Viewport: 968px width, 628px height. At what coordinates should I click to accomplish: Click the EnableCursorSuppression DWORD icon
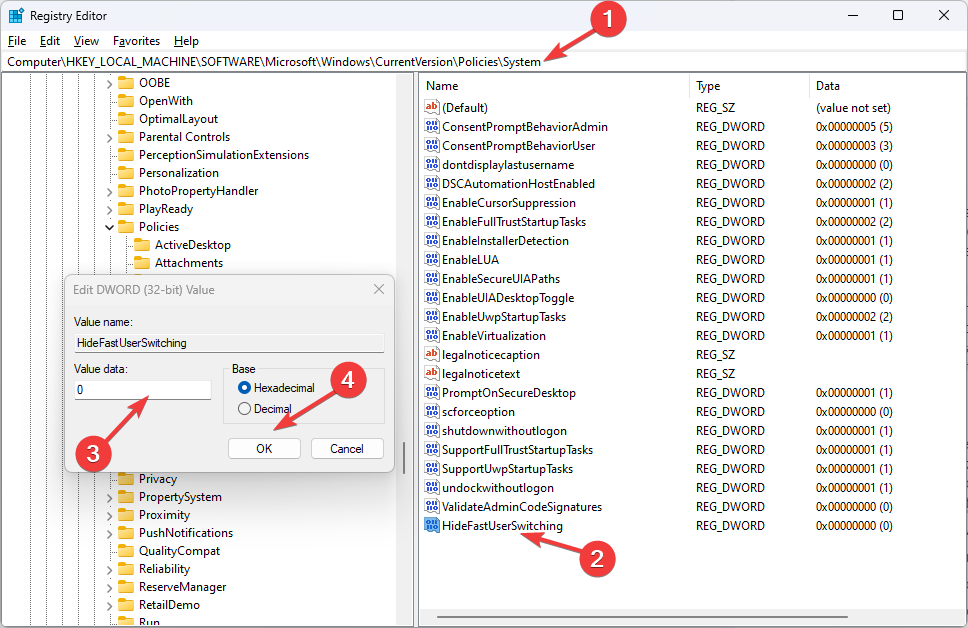click(432, 202)
